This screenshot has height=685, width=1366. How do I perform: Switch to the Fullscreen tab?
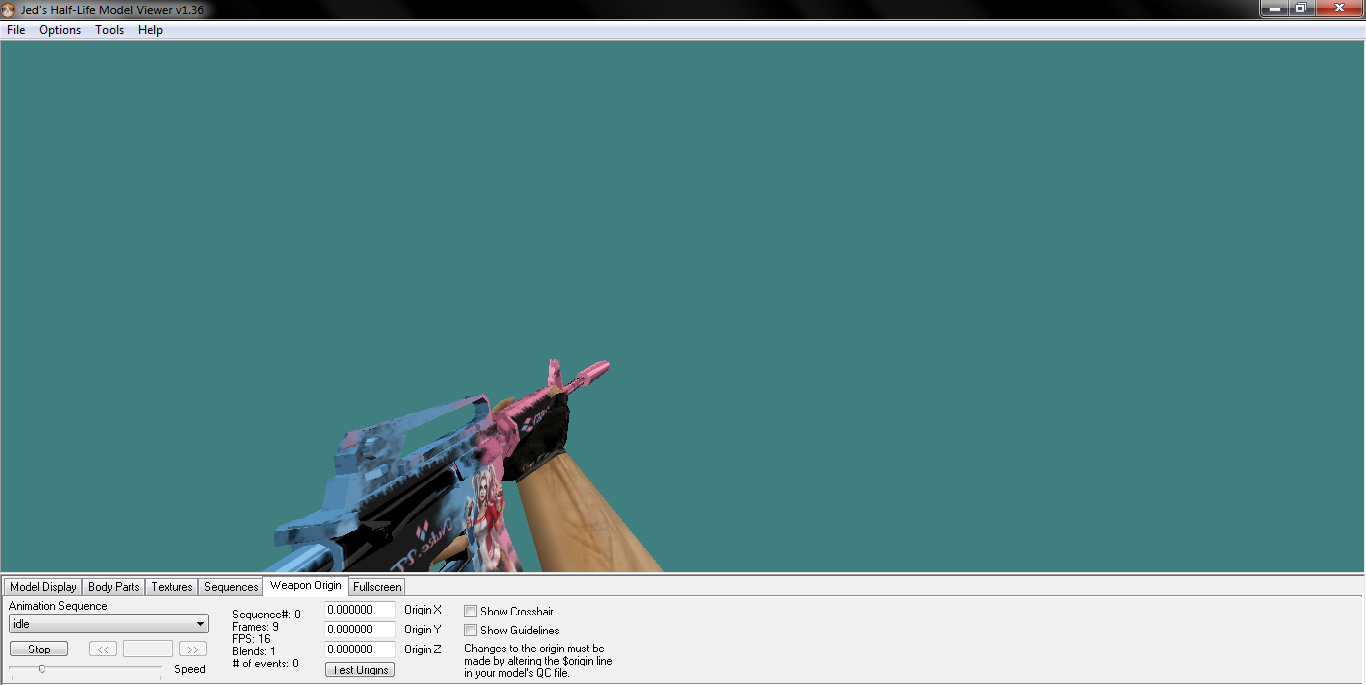point(377,587)
